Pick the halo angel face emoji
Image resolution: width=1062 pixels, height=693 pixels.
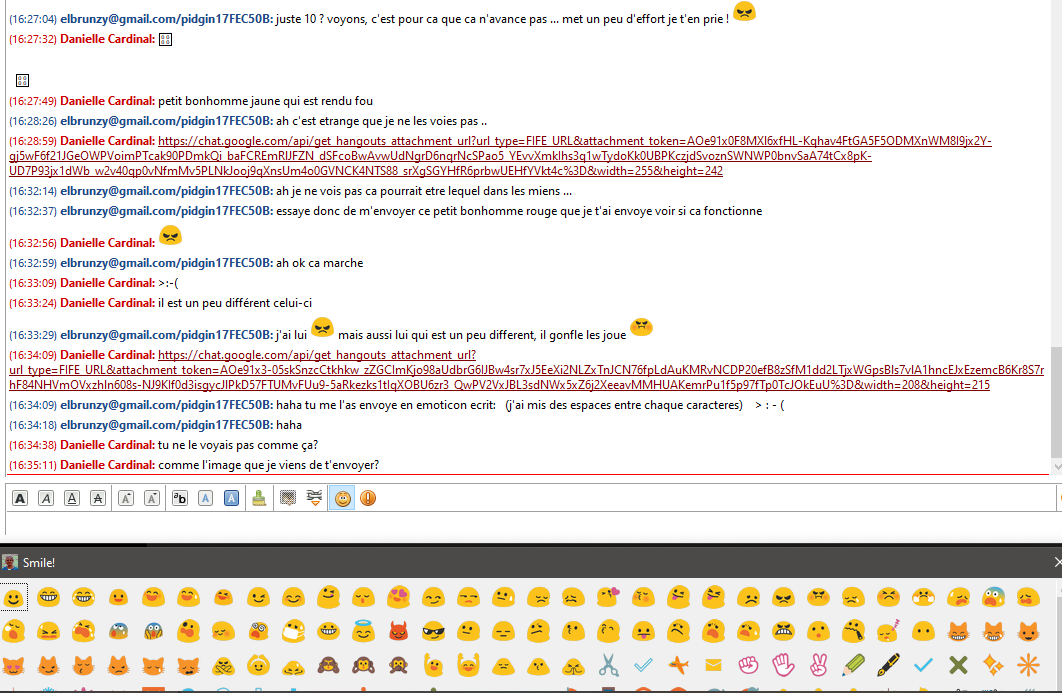pyautogui.click(x=364, y=631)
